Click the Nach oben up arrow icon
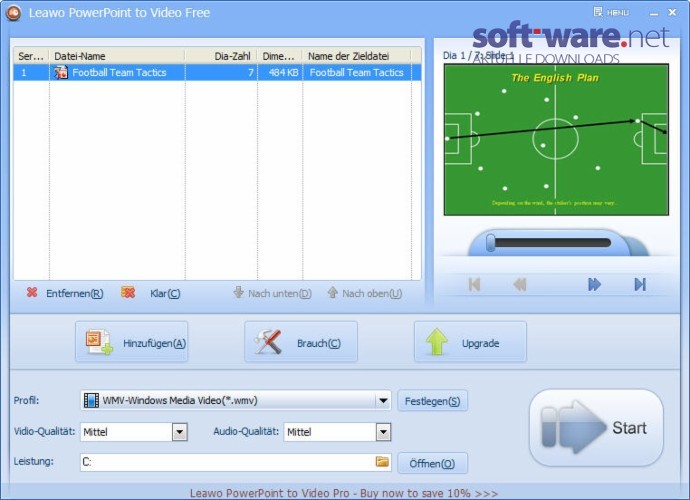The height and width of the screenshot is (500, 690). pyautogui.click(x=333, y=292)
